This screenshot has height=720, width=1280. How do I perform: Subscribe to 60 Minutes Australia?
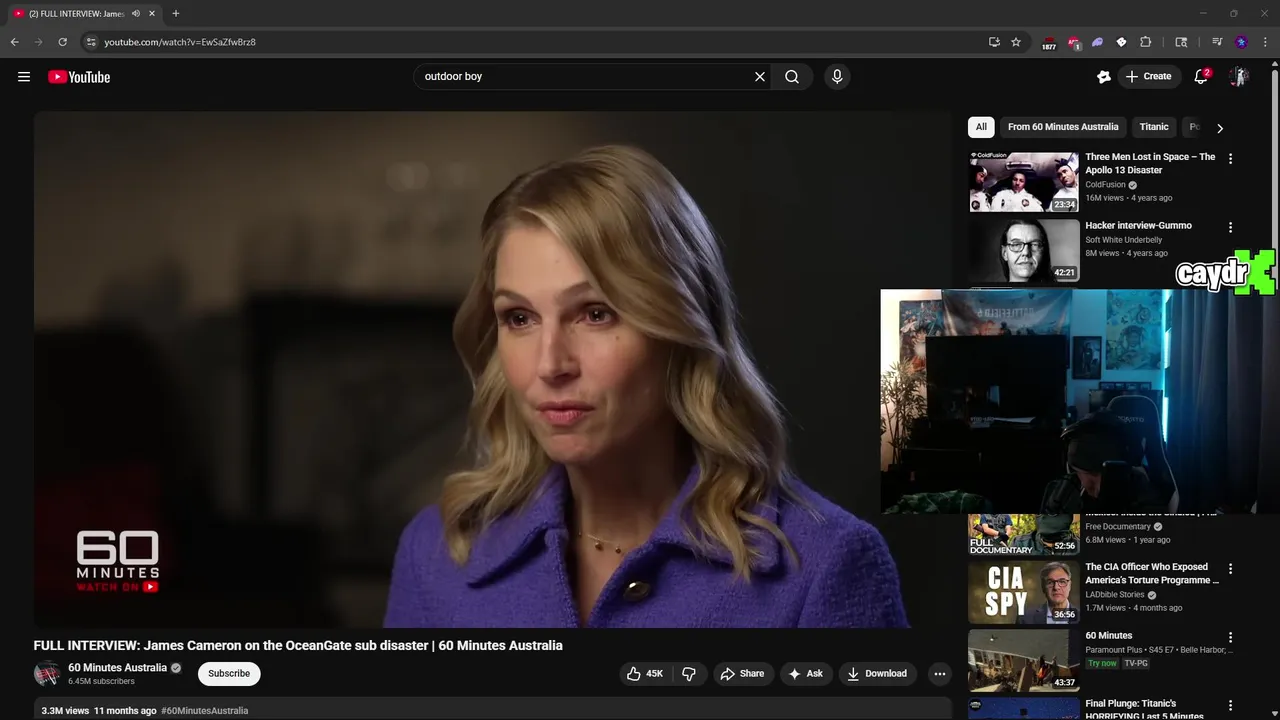click(x=229, y=674)
